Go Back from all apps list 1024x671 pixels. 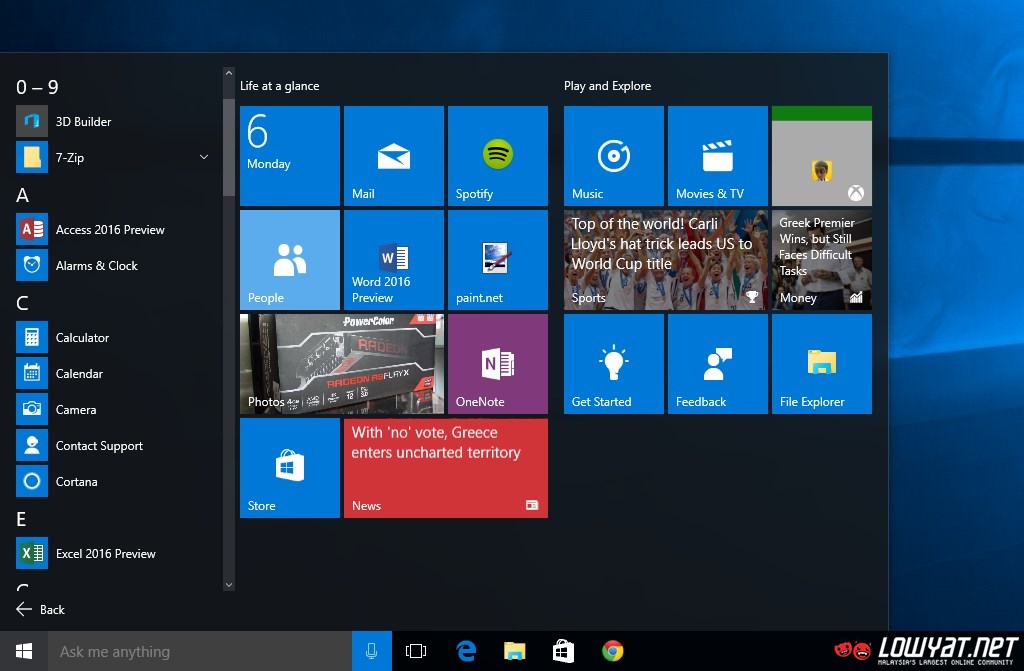click(x=41, y=609)
